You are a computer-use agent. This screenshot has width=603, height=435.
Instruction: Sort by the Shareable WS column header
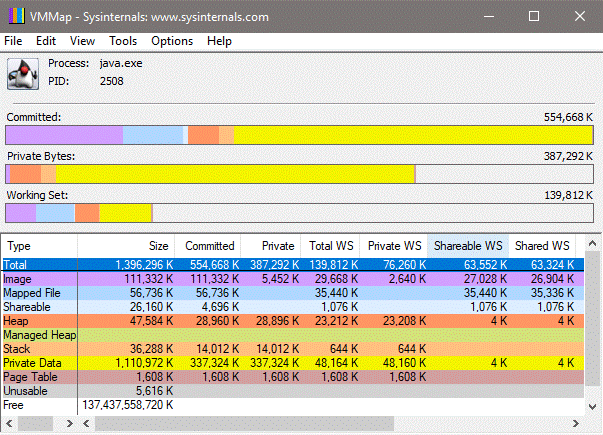[467, 245]
